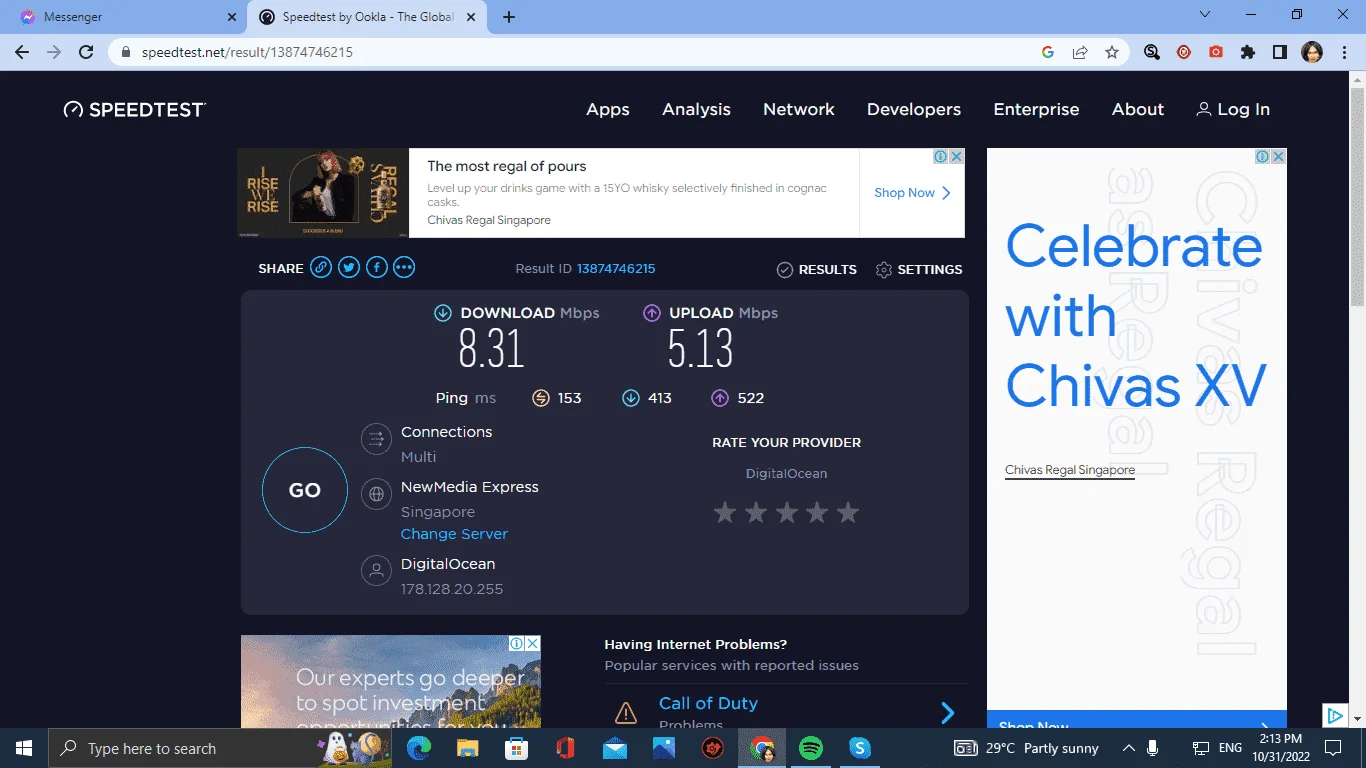Open Skype from the taskbar

click(859, 748)
